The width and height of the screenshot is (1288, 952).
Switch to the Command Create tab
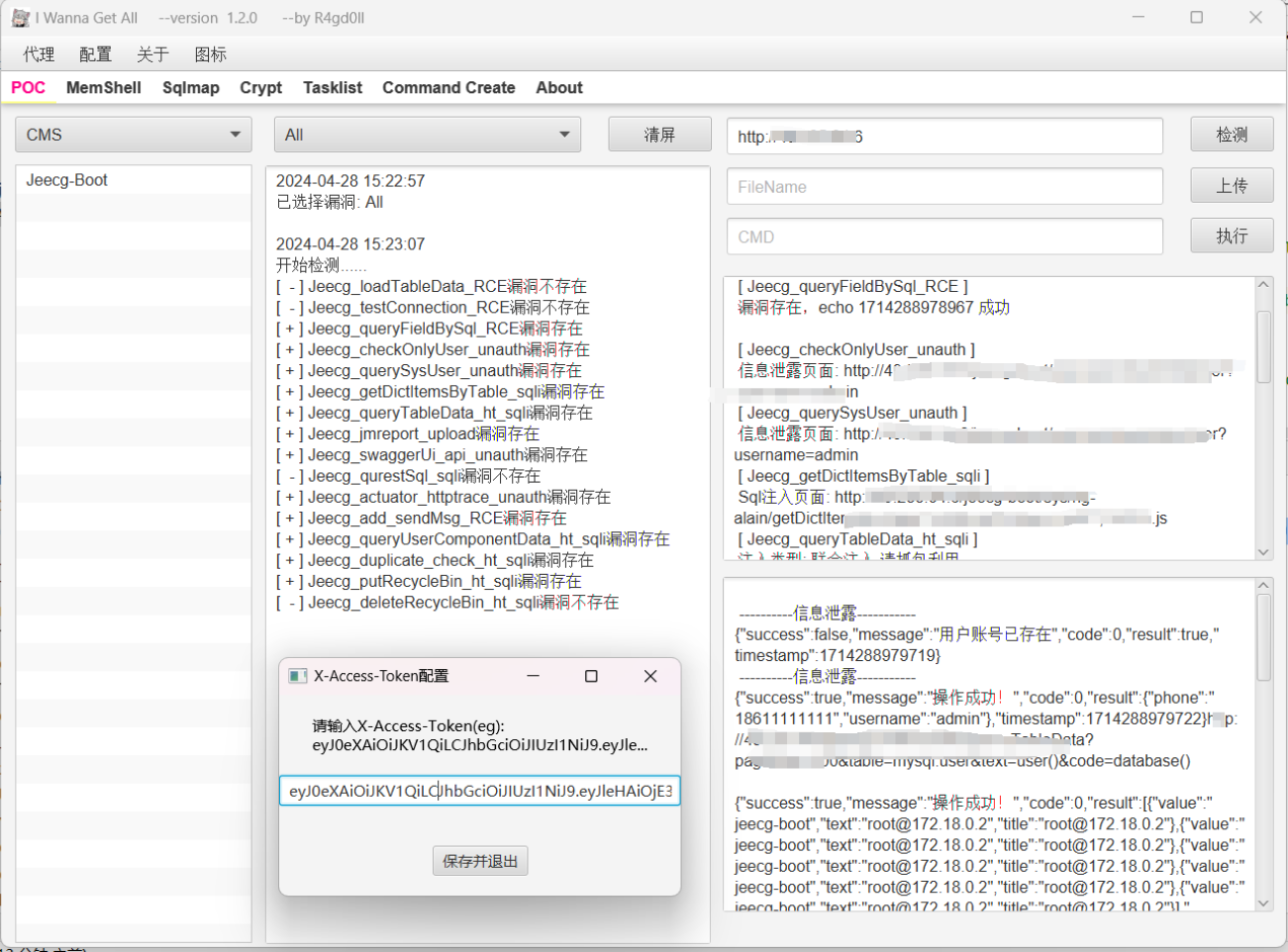coord(448,87)
